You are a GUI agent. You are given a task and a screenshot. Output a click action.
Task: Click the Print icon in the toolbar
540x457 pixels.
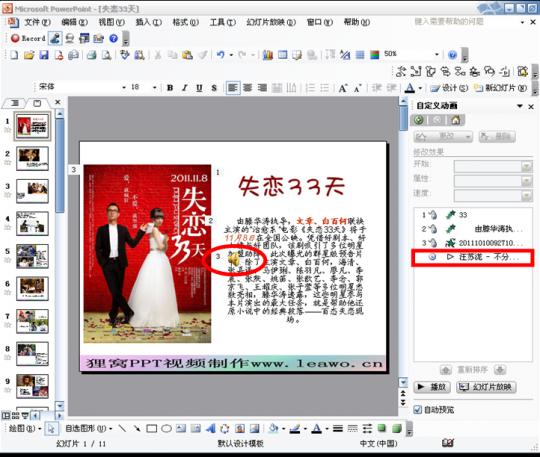91,55
